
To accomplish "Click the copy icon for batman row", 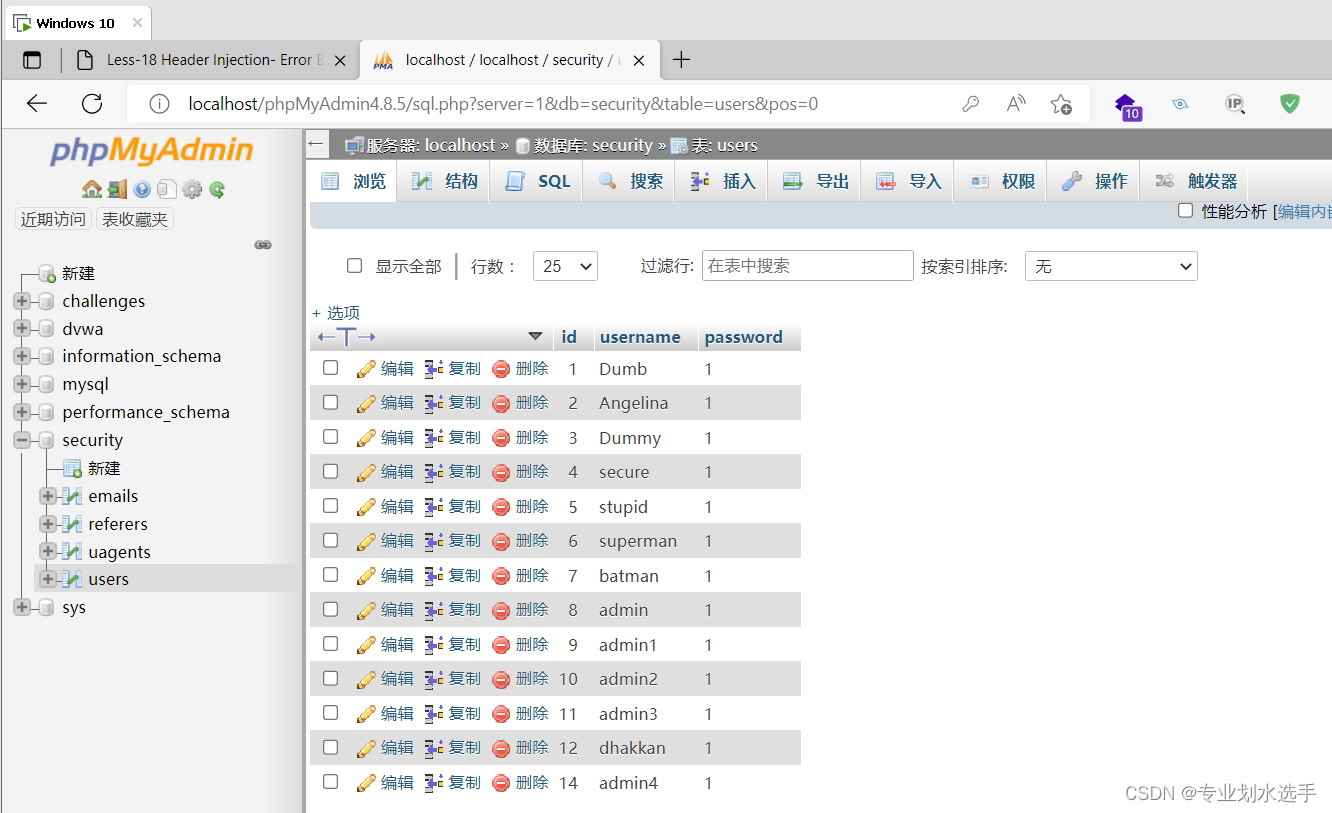I will (x=434, y=576).
